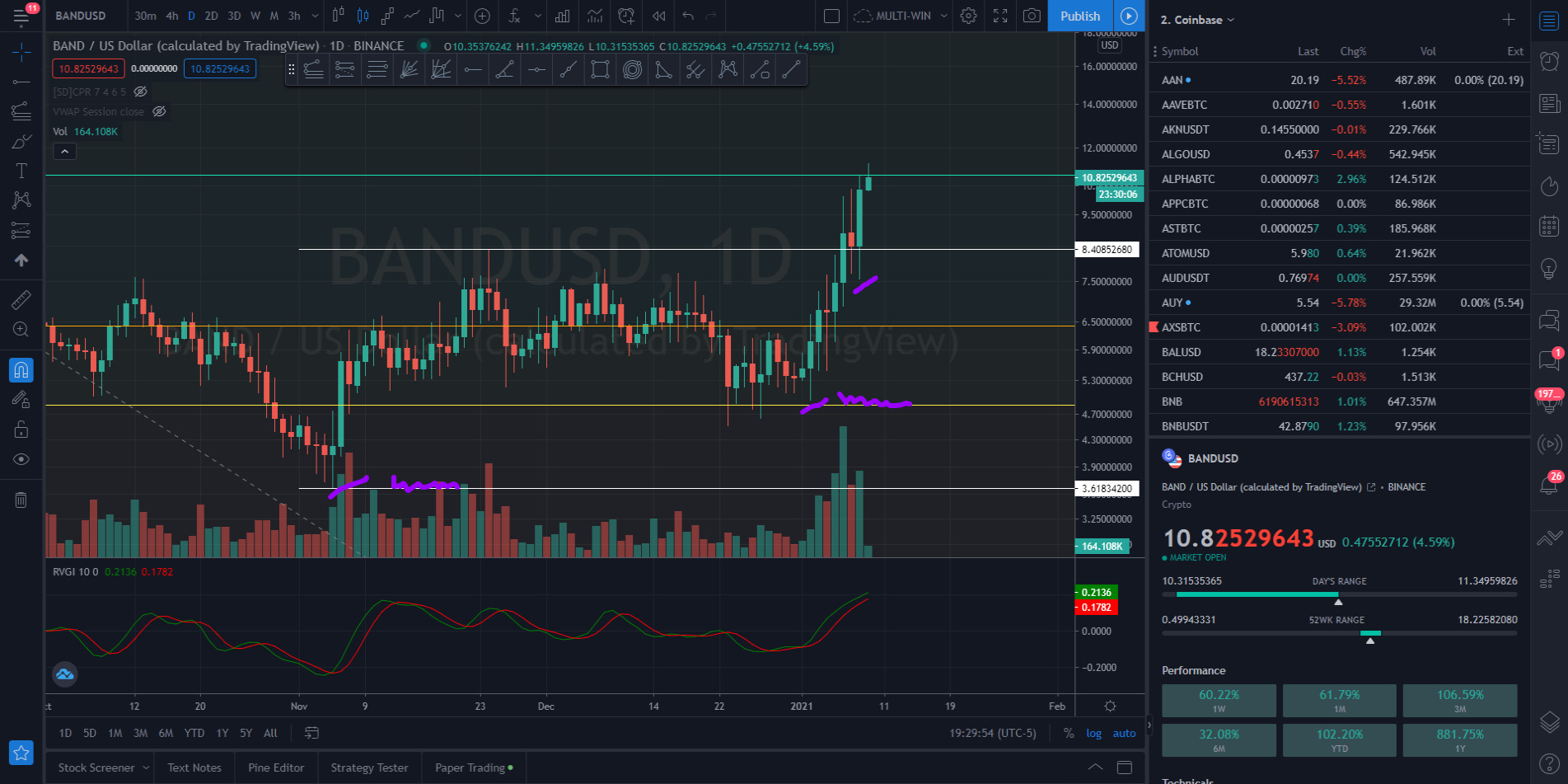Toggle visibility of VWAP Session indicator

point(160,111)
